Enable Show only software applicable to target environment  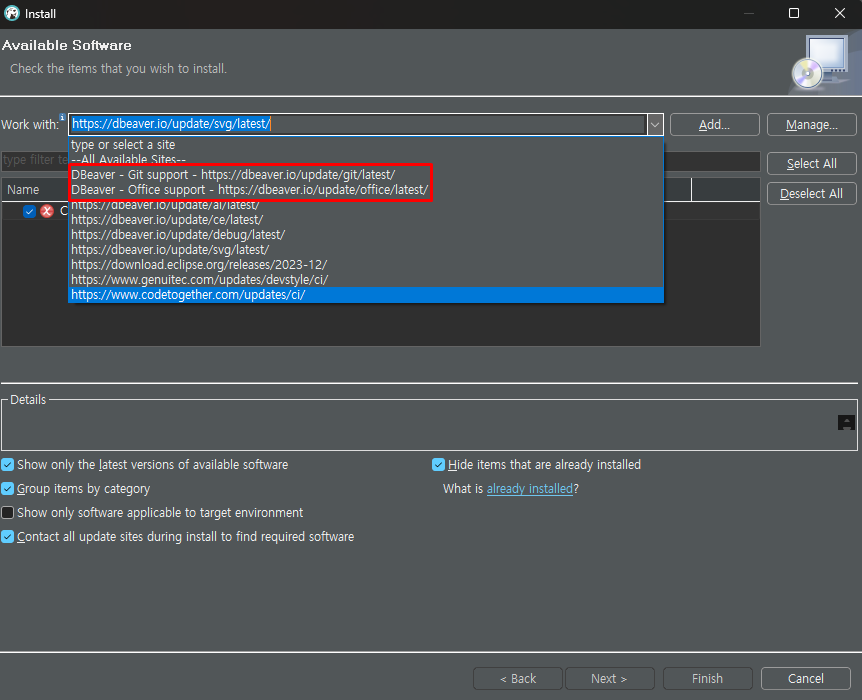click(8, 512)
